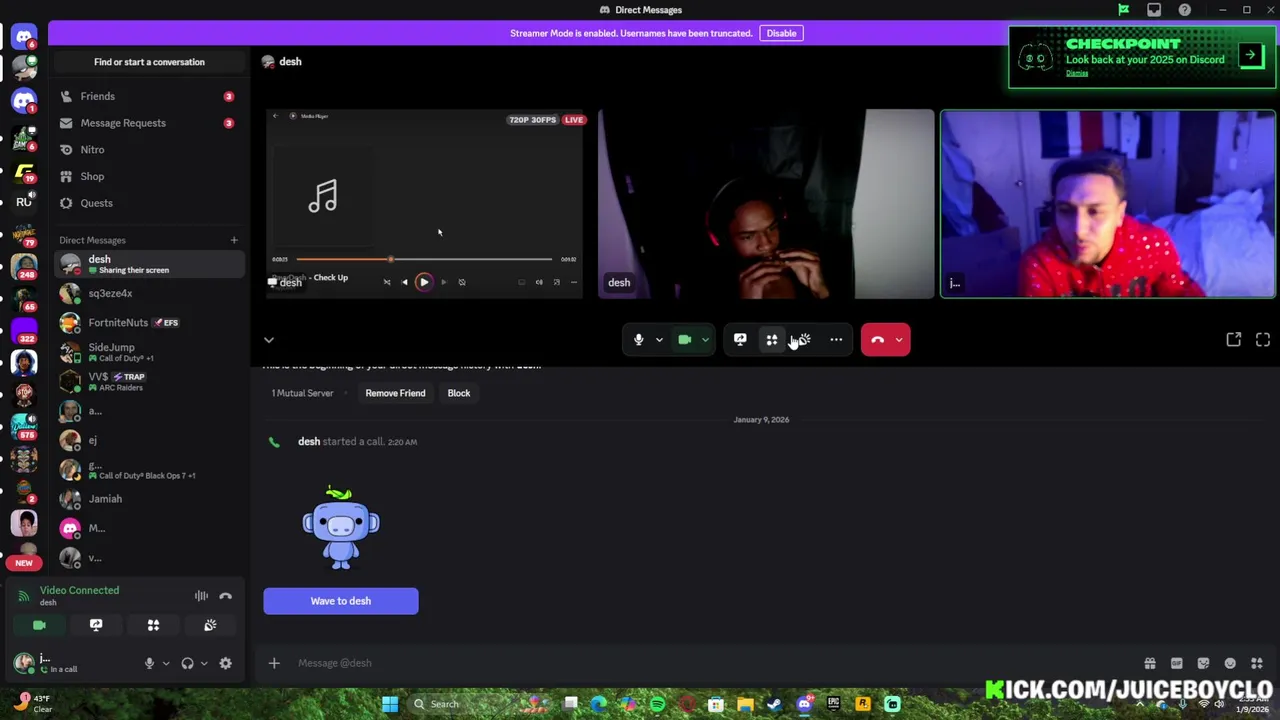1280x720 pixels.
Task: Dismiss the Checkpoint banner
Action: click(x=1076, y=73)
